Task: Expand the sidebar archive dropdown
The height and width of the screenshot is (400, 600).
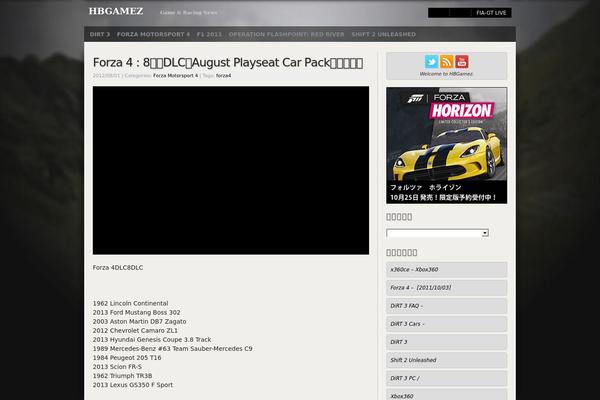Action: pos(437,233)
